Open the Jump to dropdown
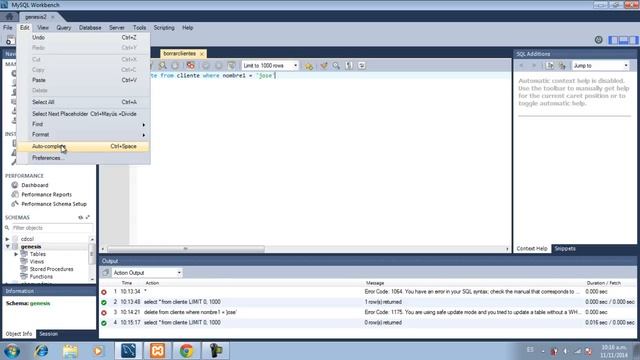This screenshot has width=640, height=360. [x=600, y=65]
